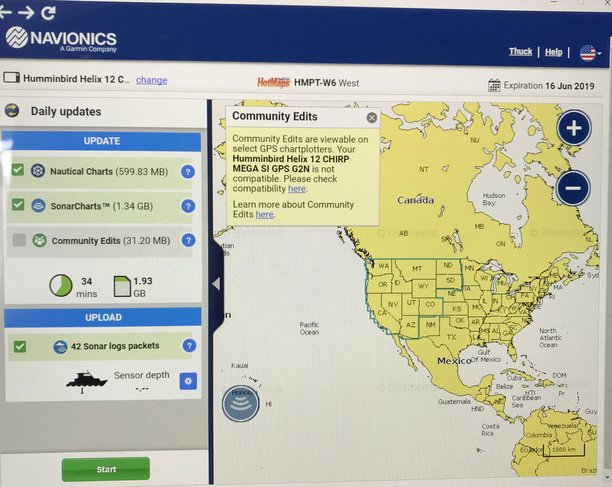
Task: Collapse the side panel with arrow handle
Action: 217,284
